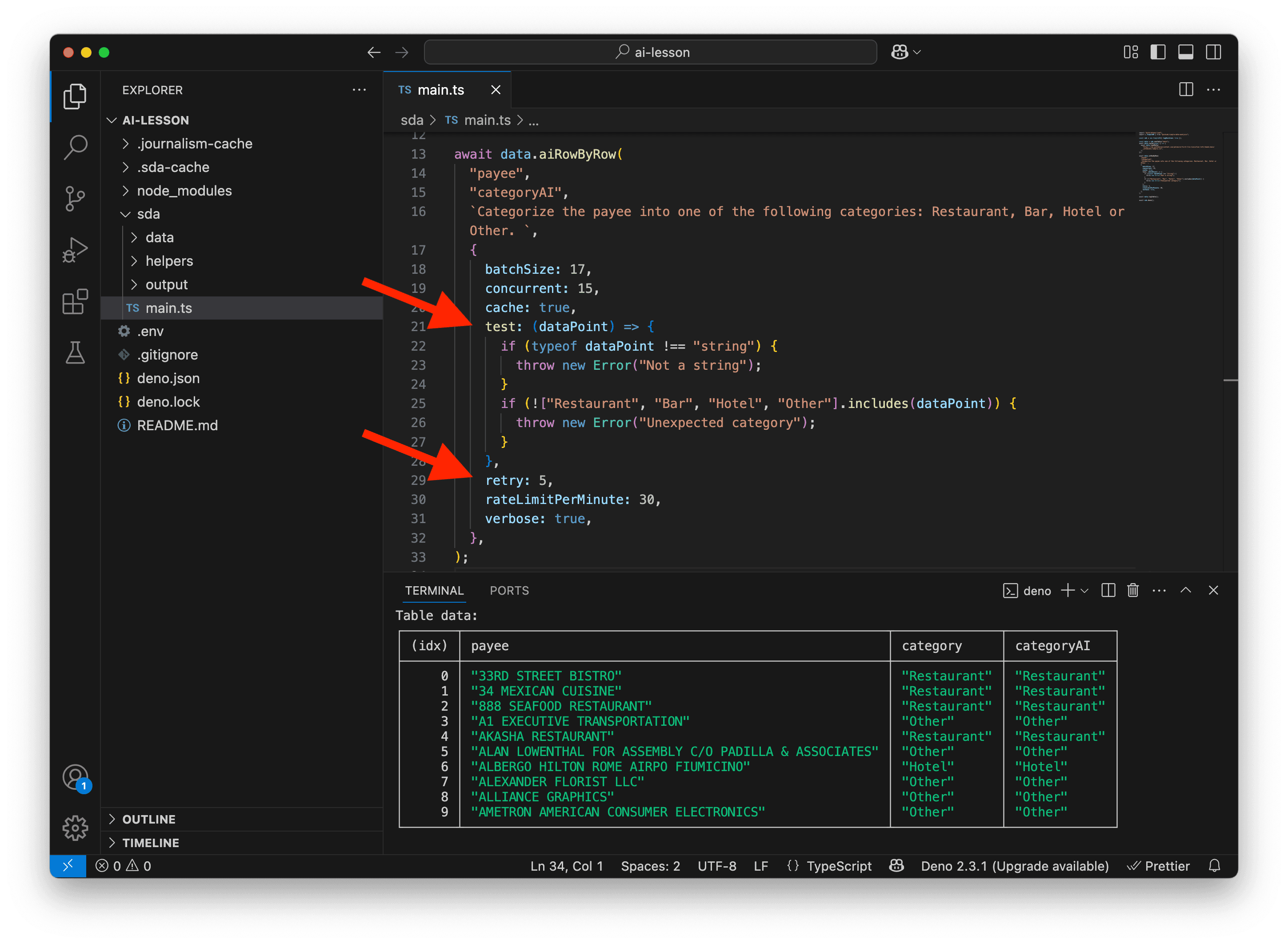Expand the helpers folder
The image size is (1288, 944).
[242, 260]
